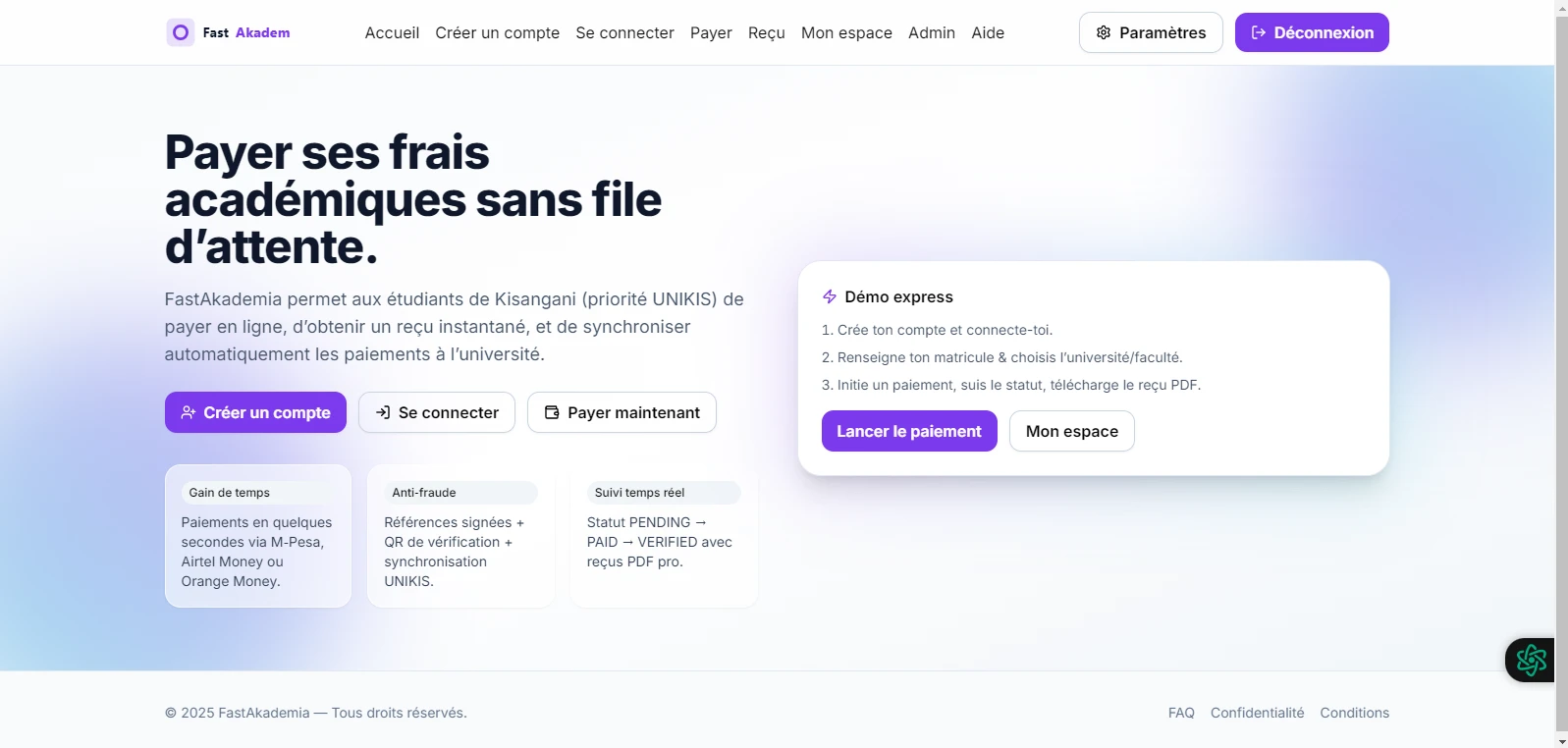Click the wallet icon beside Payer maintenant
The image size is (1568, 748).
pyautogui.click(x=552, y=412)
